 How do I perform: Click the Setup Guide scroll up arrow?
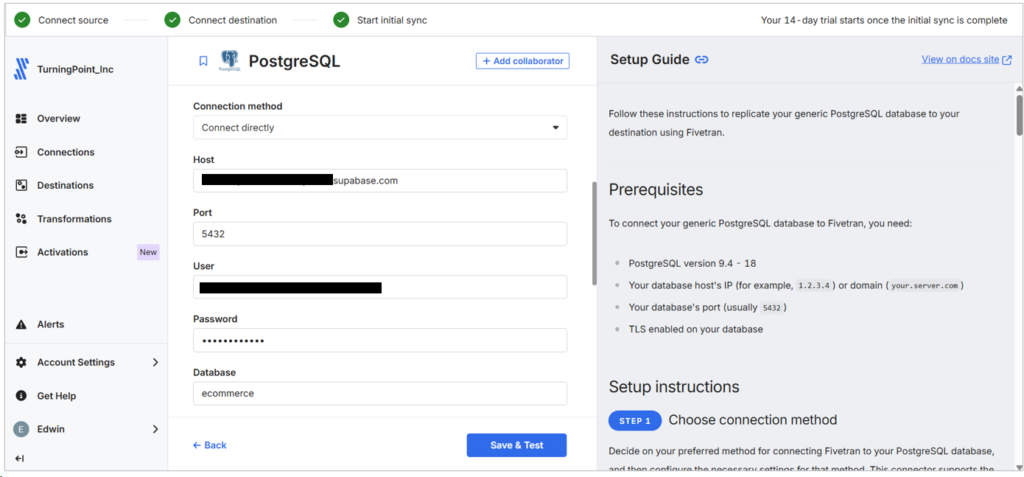(1019, 88)
